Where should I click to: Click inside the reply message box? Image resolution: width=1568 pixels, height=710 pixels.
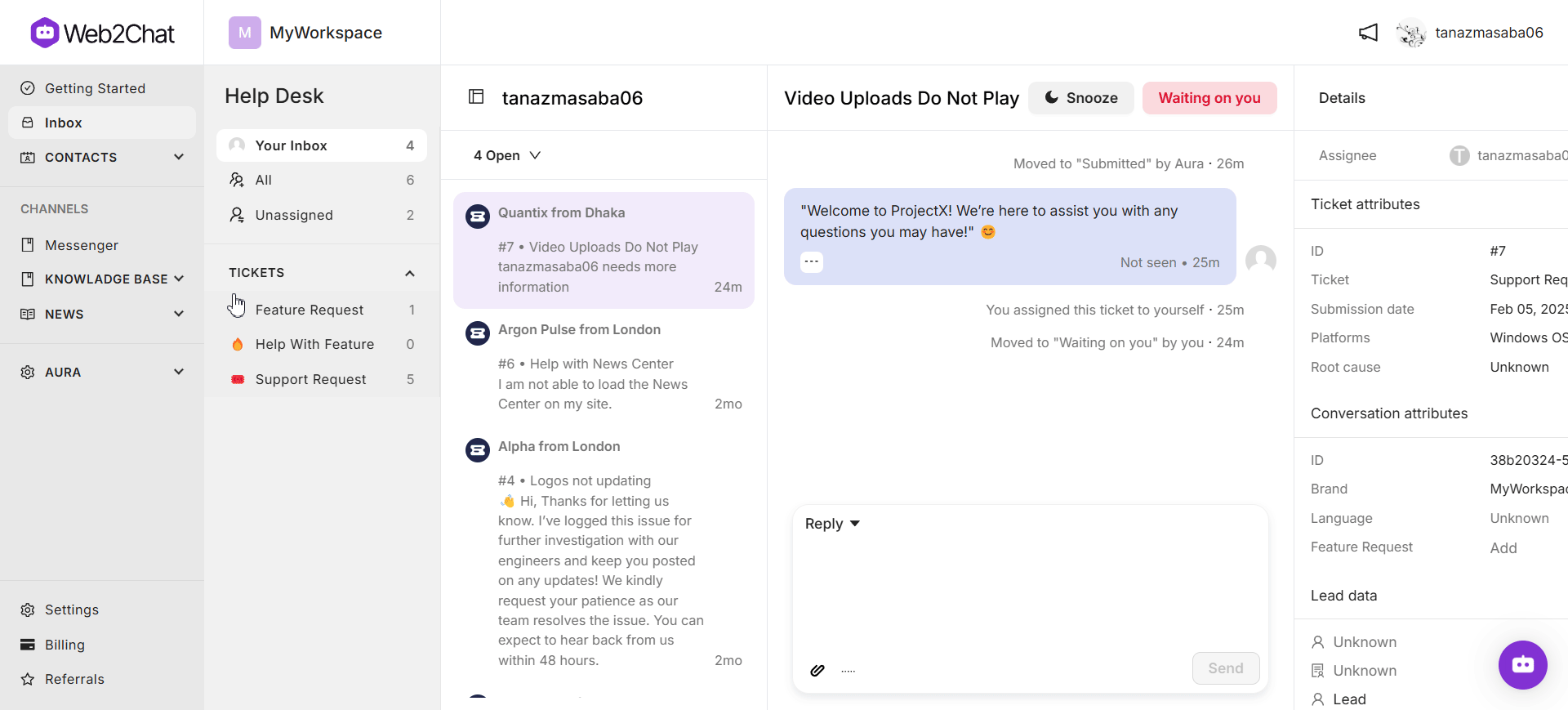[1030, 592]
